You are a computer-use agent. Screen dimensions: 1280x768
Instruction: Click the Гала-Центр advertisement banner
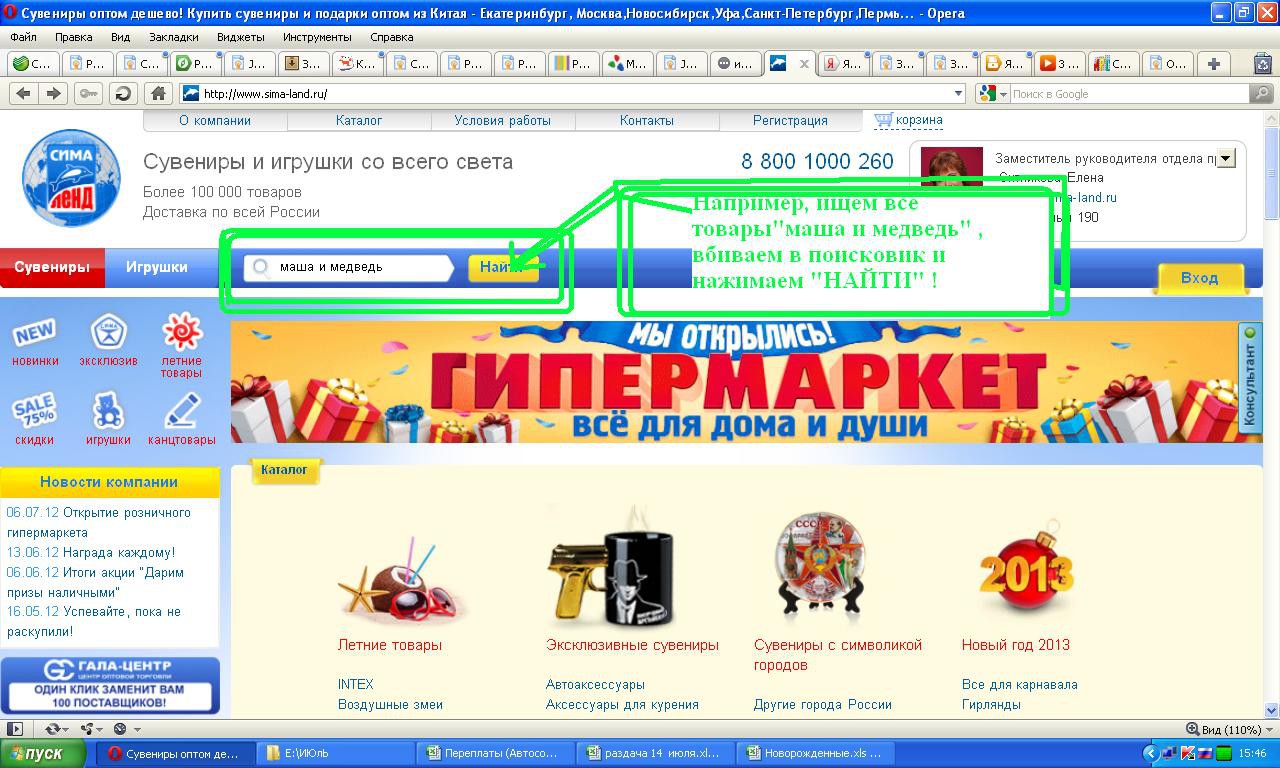coord(110,685)
